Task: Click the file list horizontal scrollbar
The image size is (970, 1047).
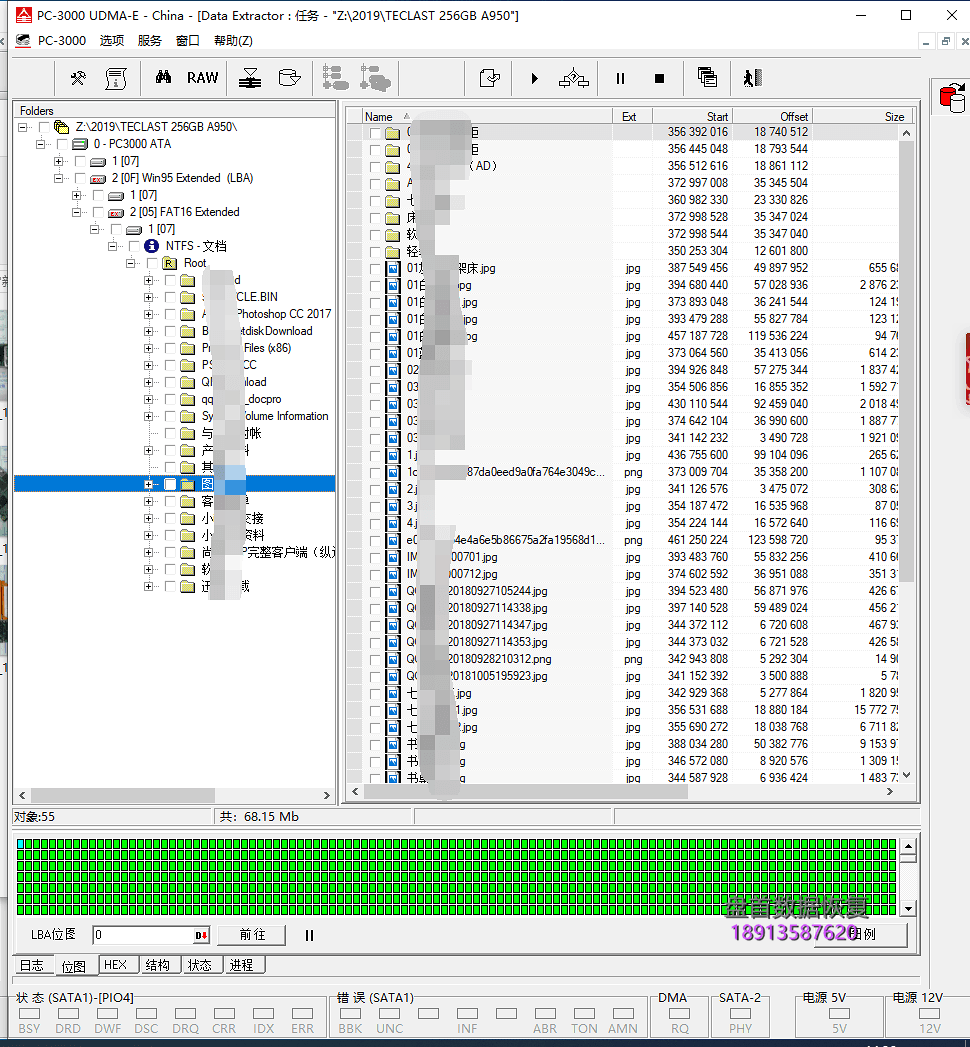Action: pyautogui.click(x=622, y=791)
